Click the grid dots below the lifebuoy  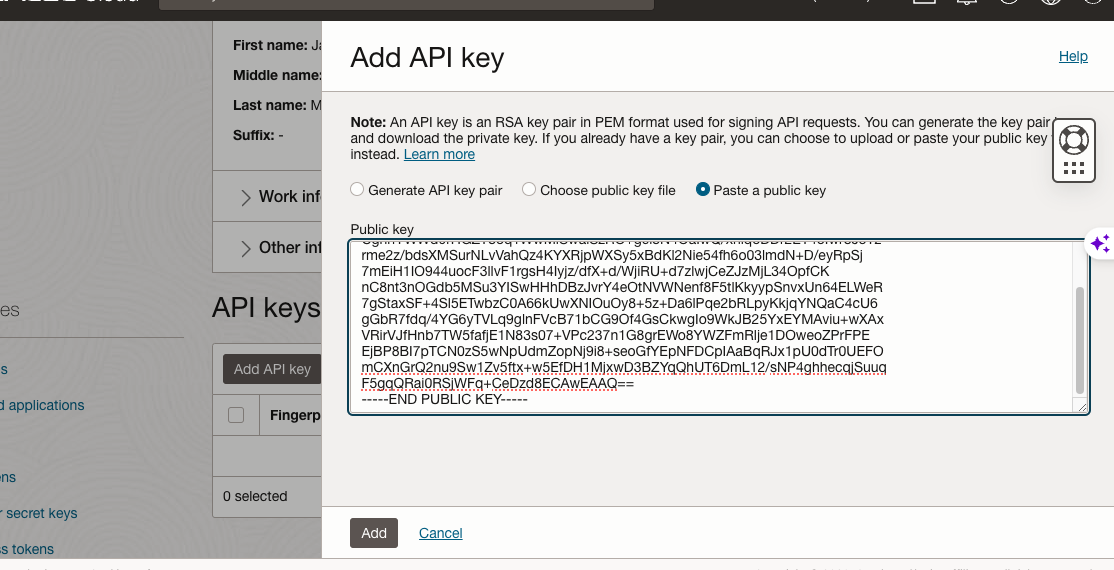[1073, 167]
